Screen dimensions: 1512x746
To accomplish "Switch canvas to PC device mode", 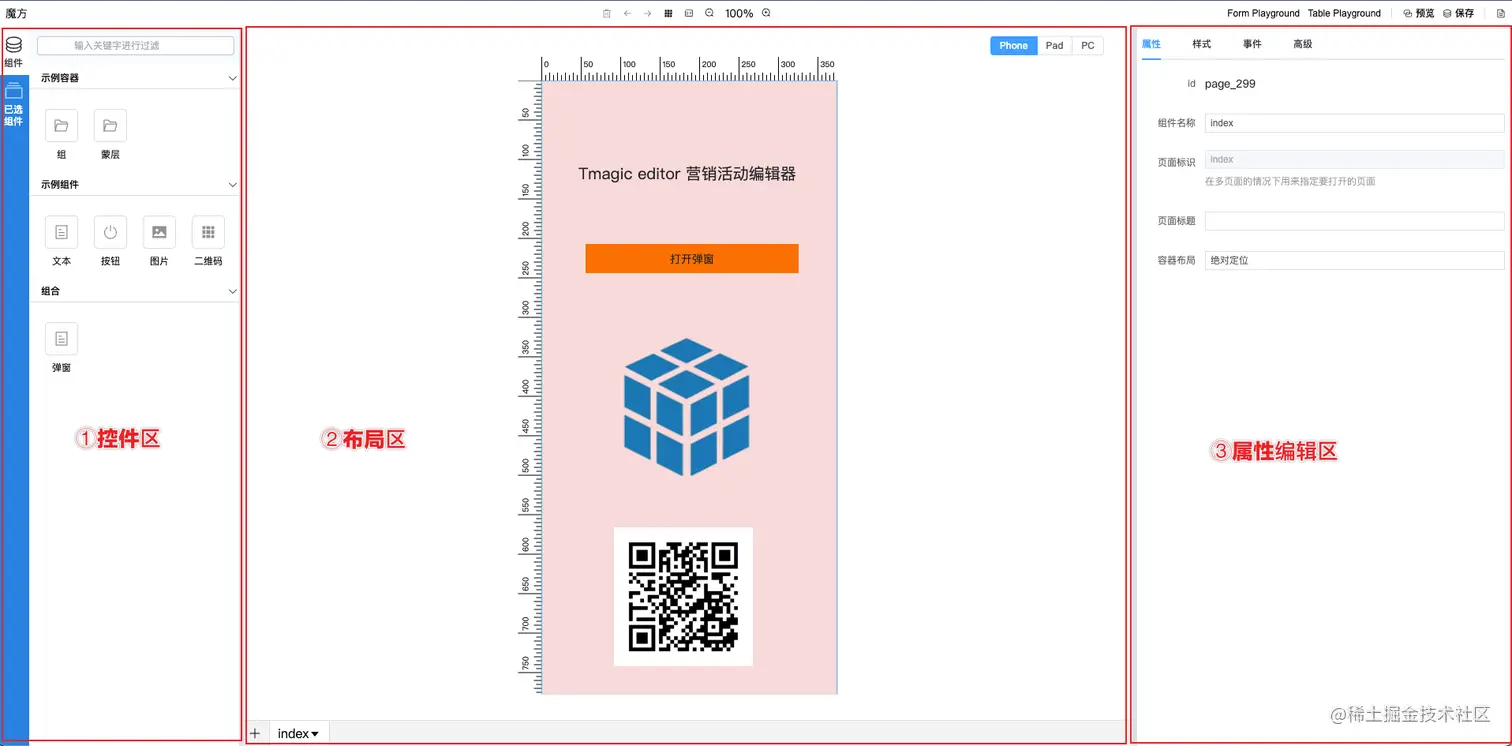I will (1087, 45).
